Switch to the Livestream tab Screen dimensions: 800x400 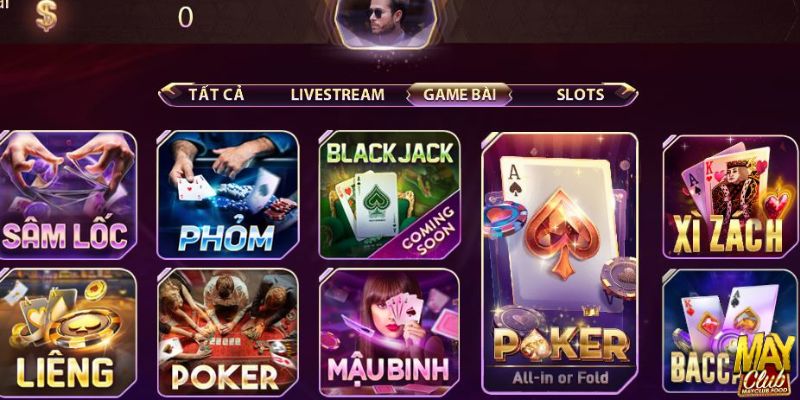click(338, 94)
